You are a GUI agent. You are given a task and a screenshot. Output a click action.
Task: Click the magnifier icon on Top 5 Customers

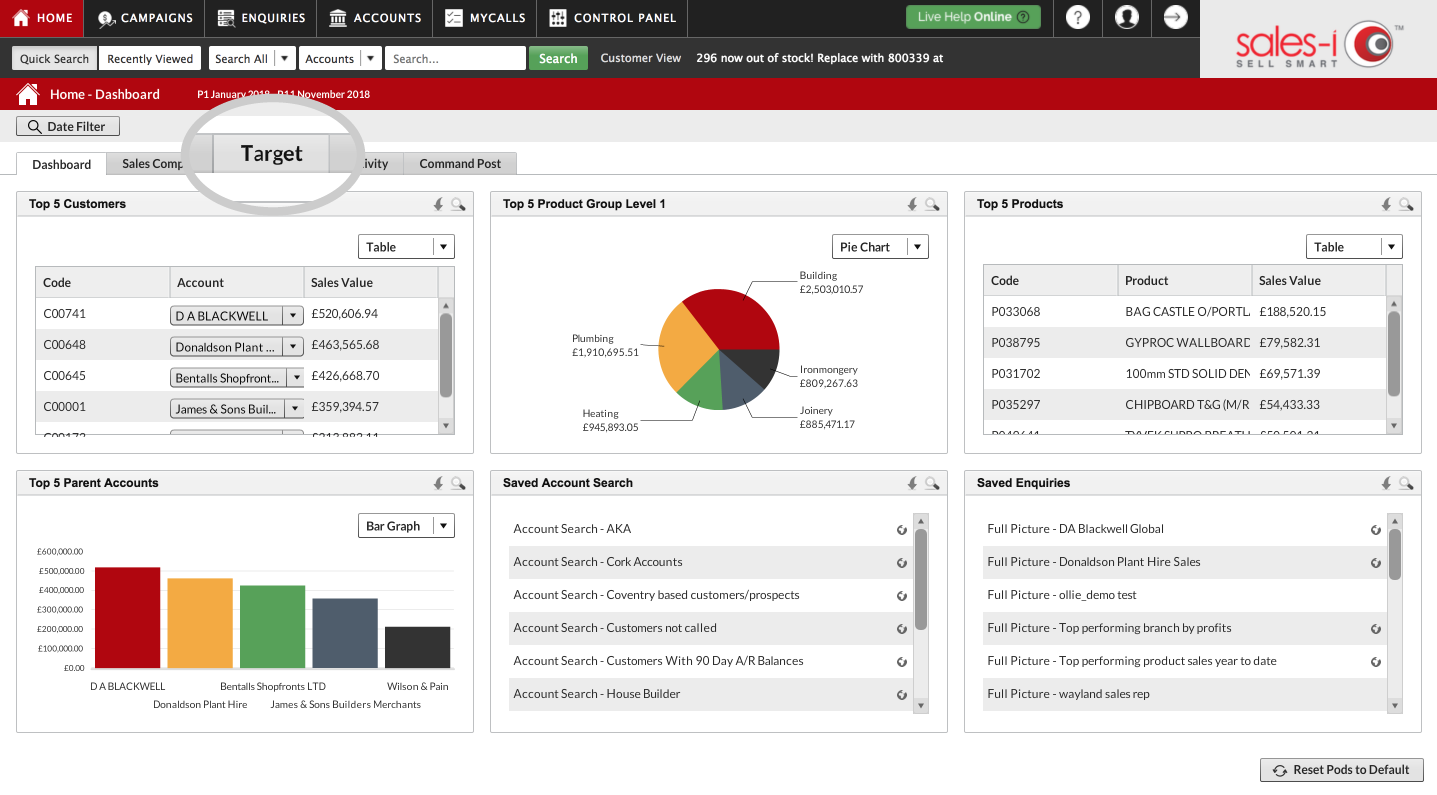tap(458, 204)
